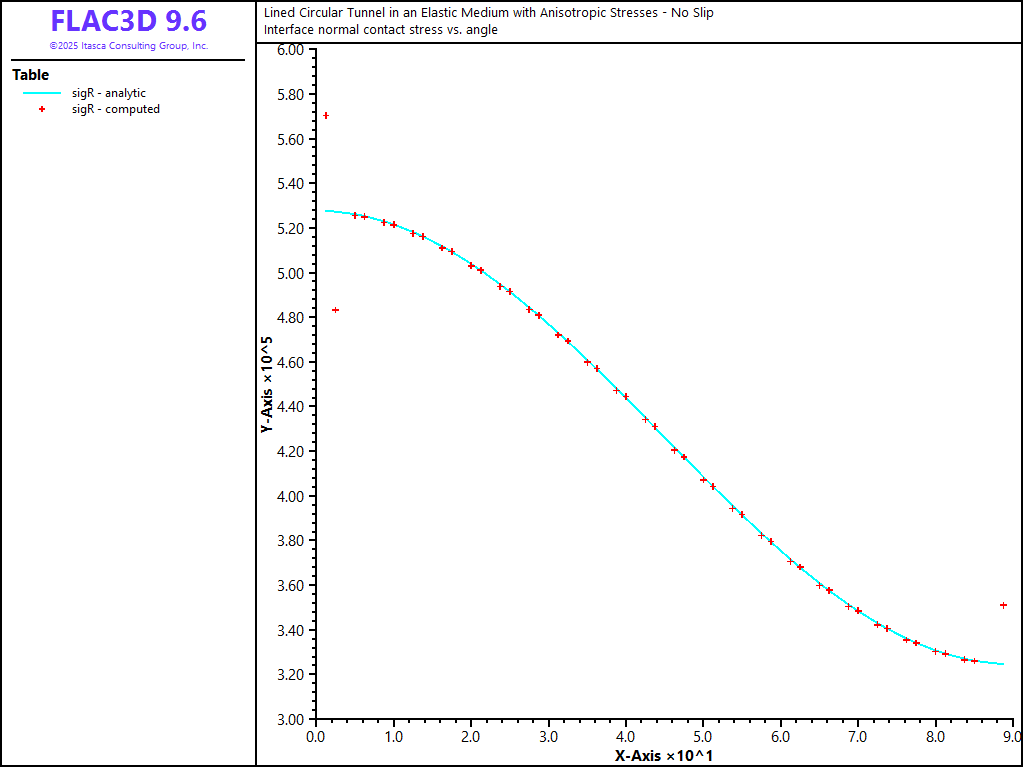
Task: Click the FLAC3D 9.6 logo text
Action: pos(128,22)
